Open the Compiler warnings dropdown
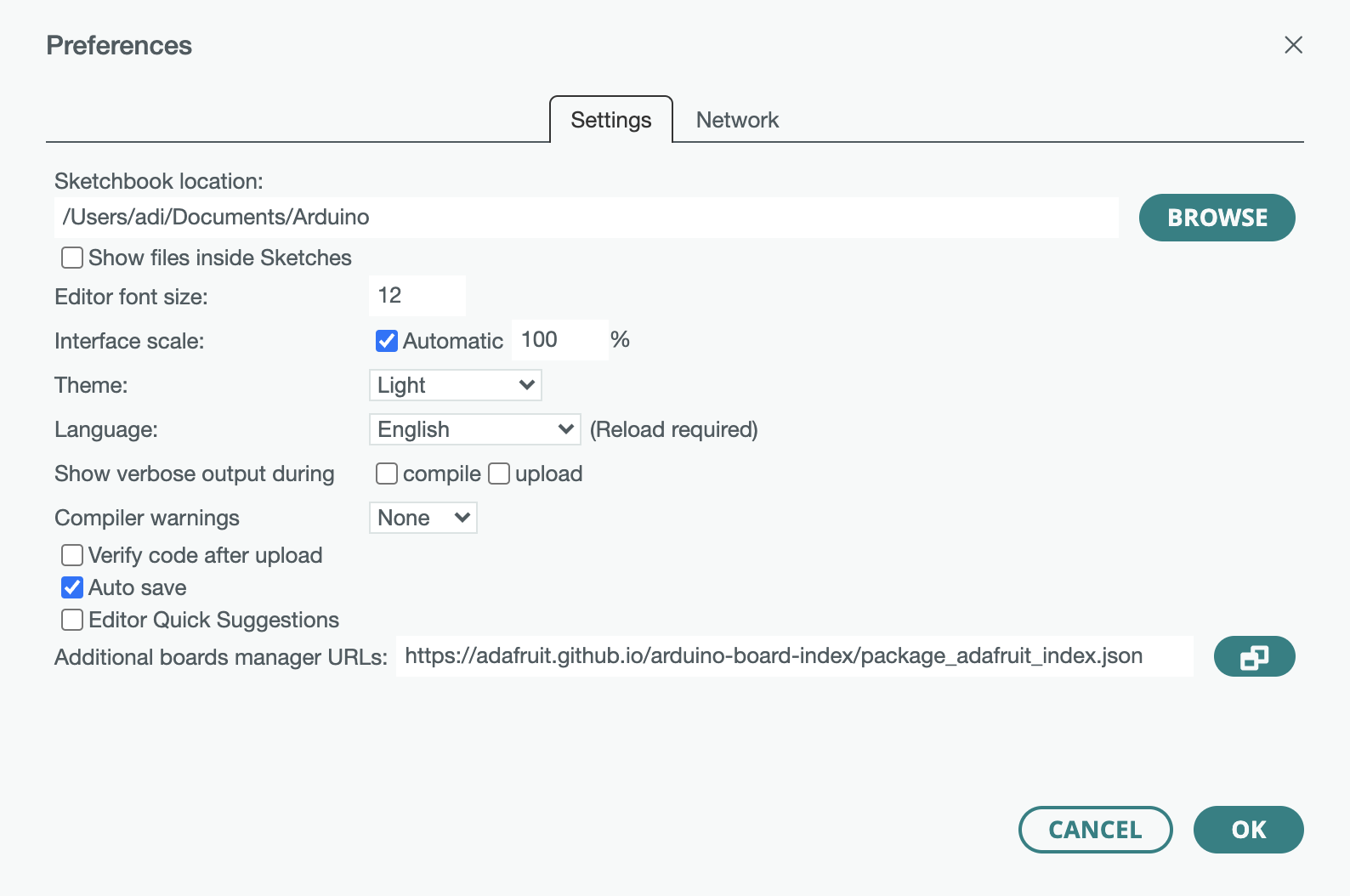Viewport: 1350px width, 896px height. (x=423, y=518)
